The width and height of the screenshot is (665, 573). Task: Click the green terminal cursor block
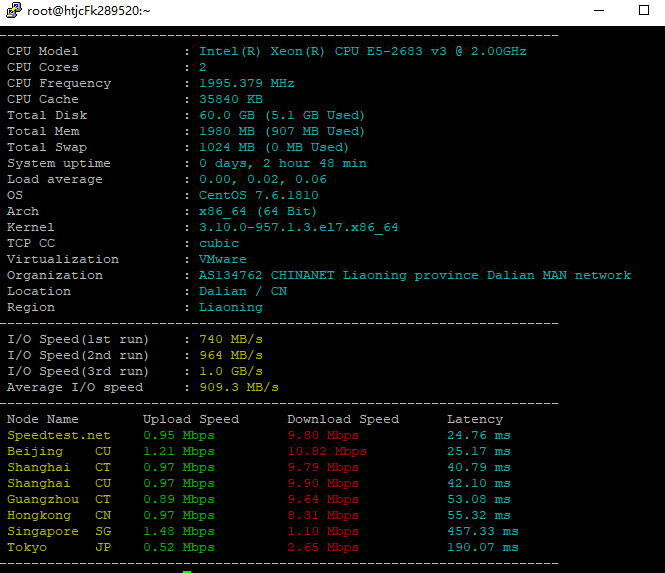pos(187,571)
